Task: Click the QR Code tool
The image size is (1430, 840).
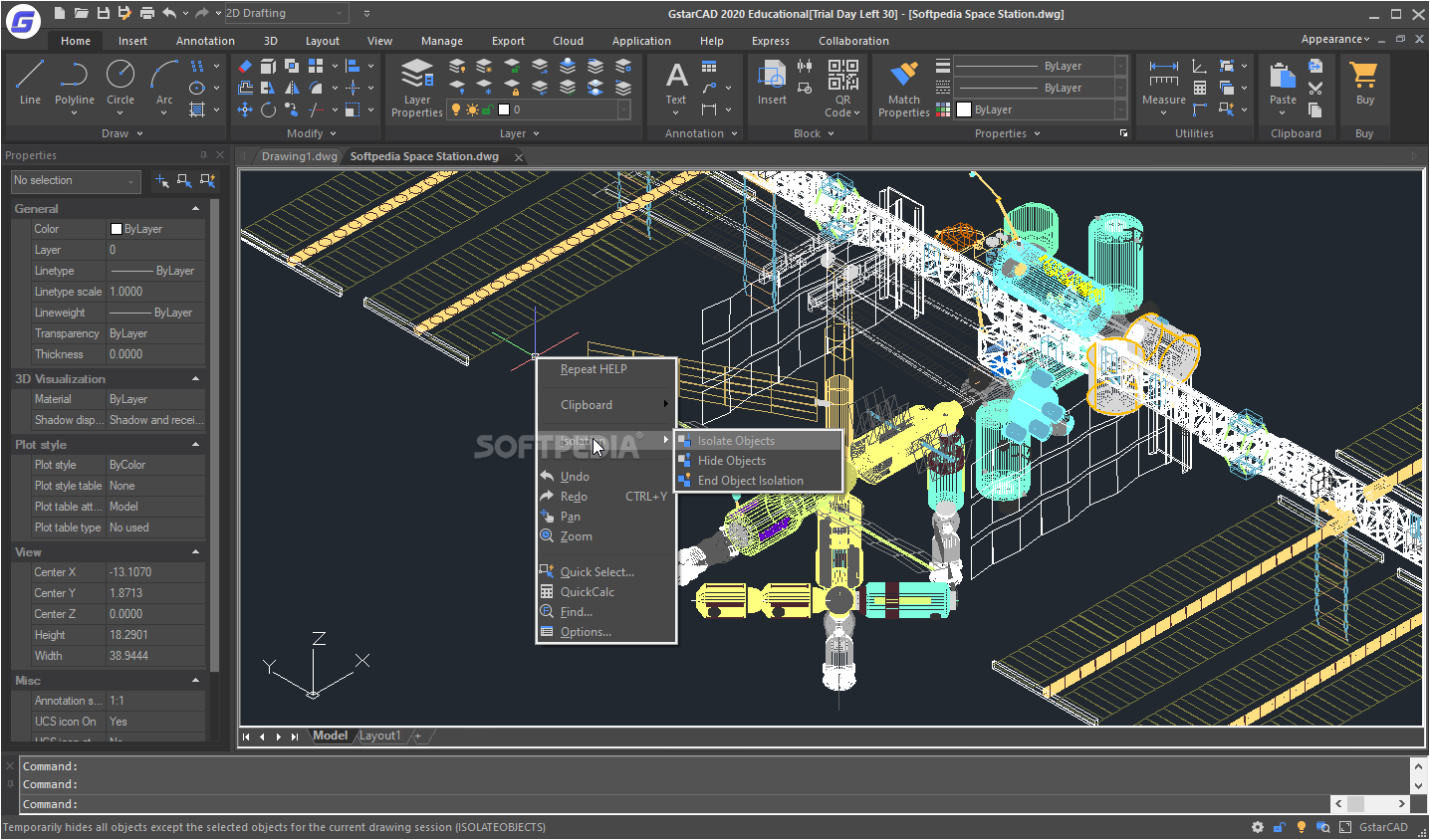Action: (842, 88)
